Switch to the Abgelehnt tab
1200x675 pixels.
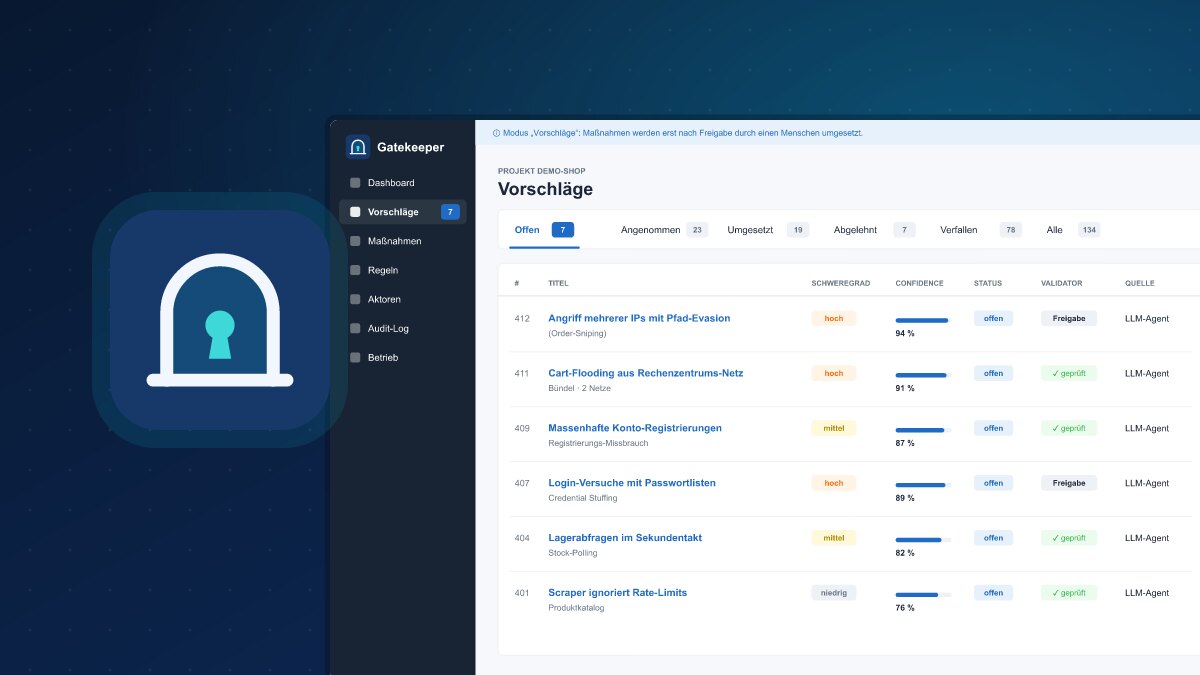(x=874, y=230)
